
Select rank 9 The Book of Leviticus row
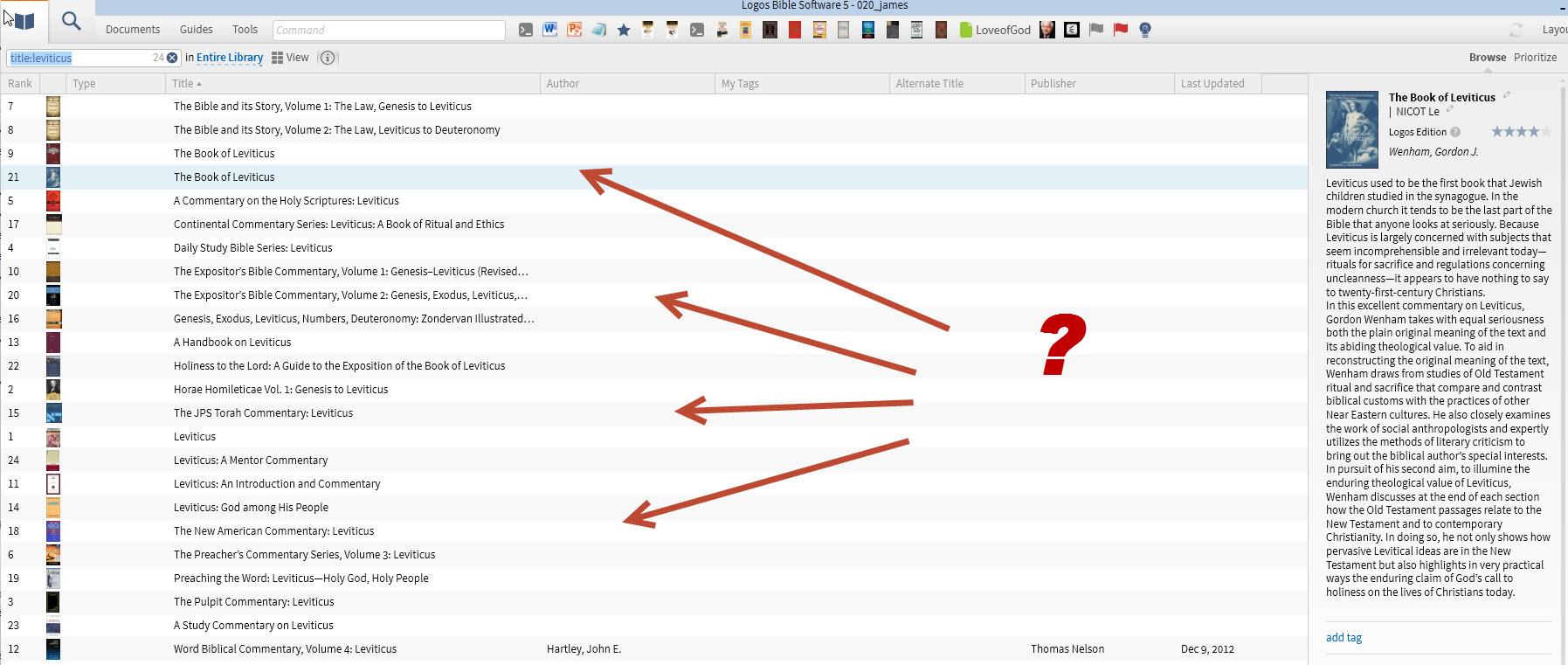[653, 154]
